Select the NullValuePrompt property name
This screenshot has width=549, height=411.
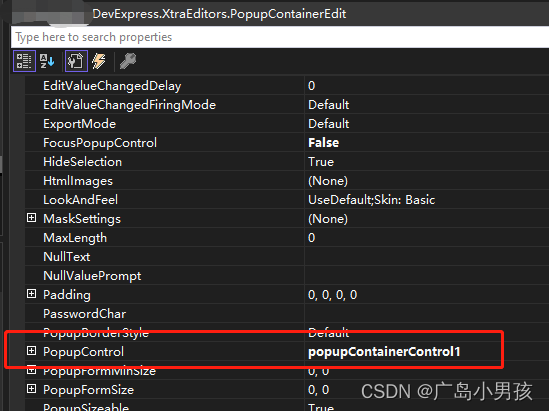pos(92,276)
